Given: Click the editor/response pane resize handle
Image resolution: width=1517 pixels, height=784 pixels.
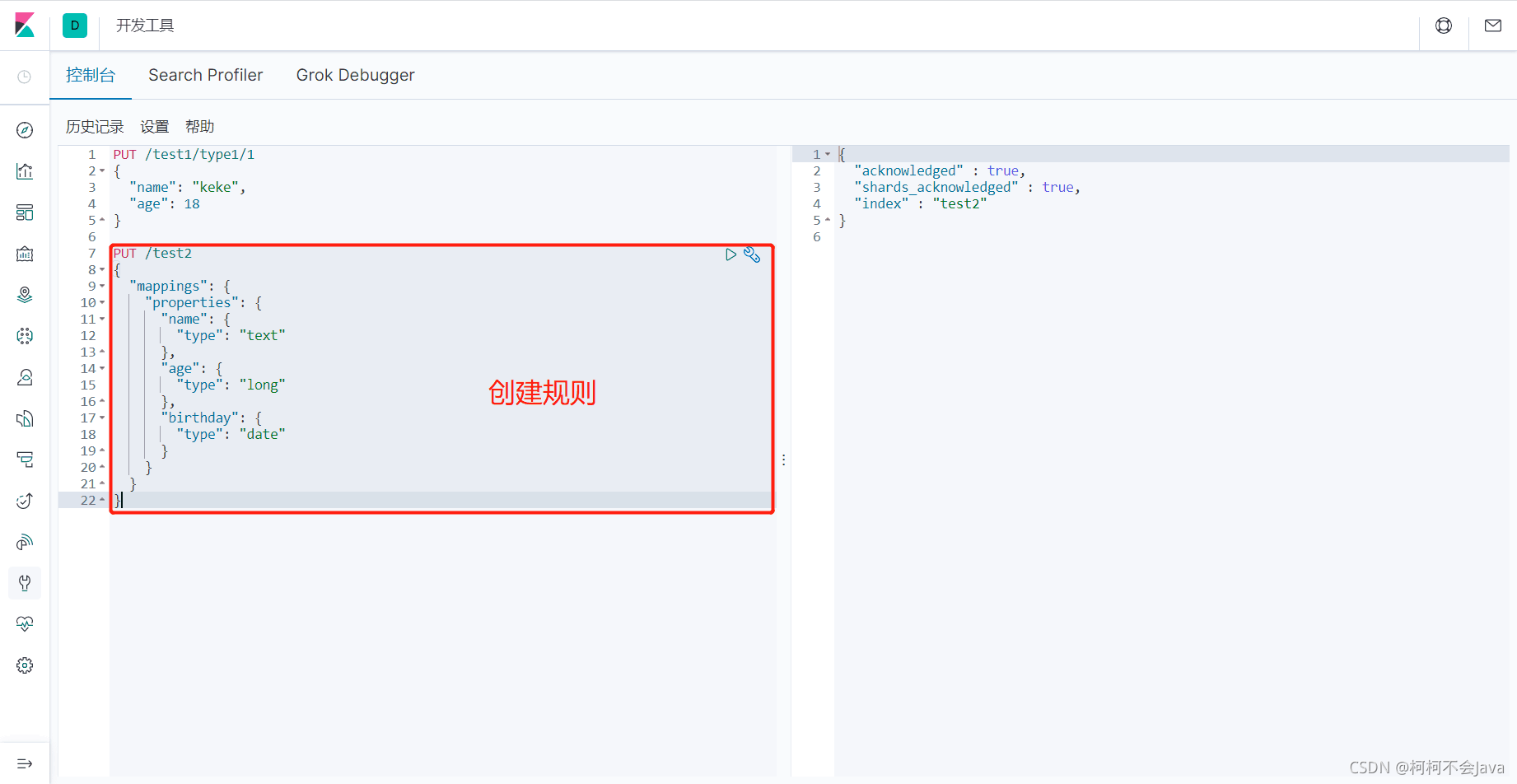Looking at the screenshot, I should click(783, 460).
